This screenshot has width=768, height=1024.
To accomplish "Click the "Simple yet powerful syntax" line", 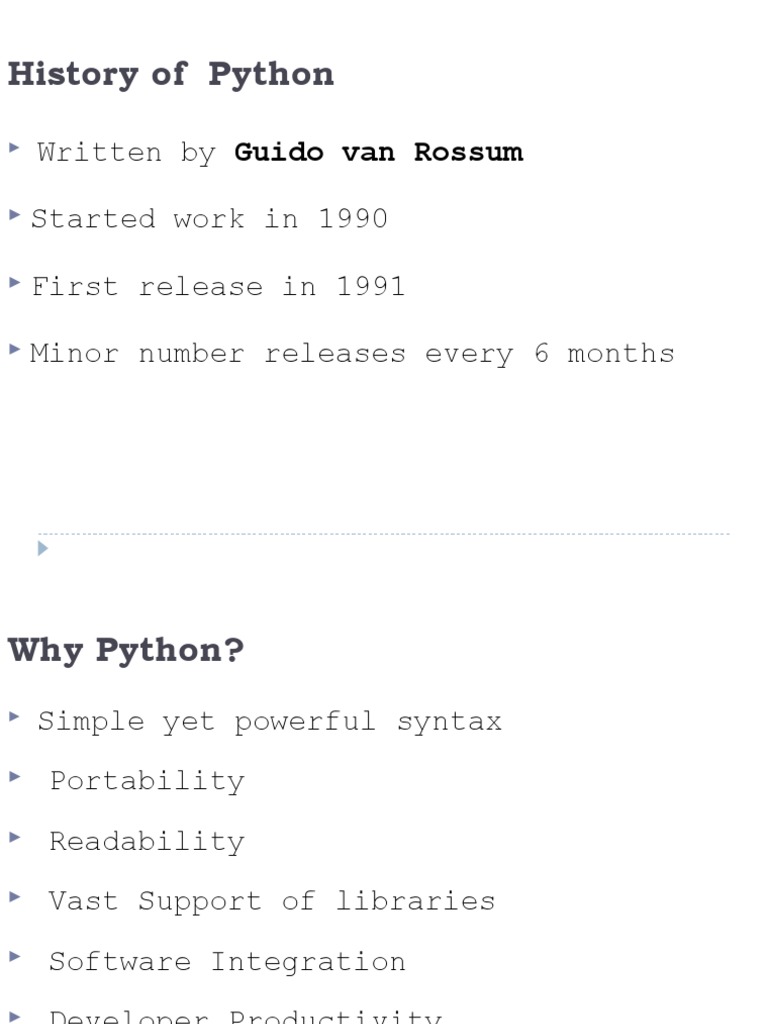I will point(269,722).
